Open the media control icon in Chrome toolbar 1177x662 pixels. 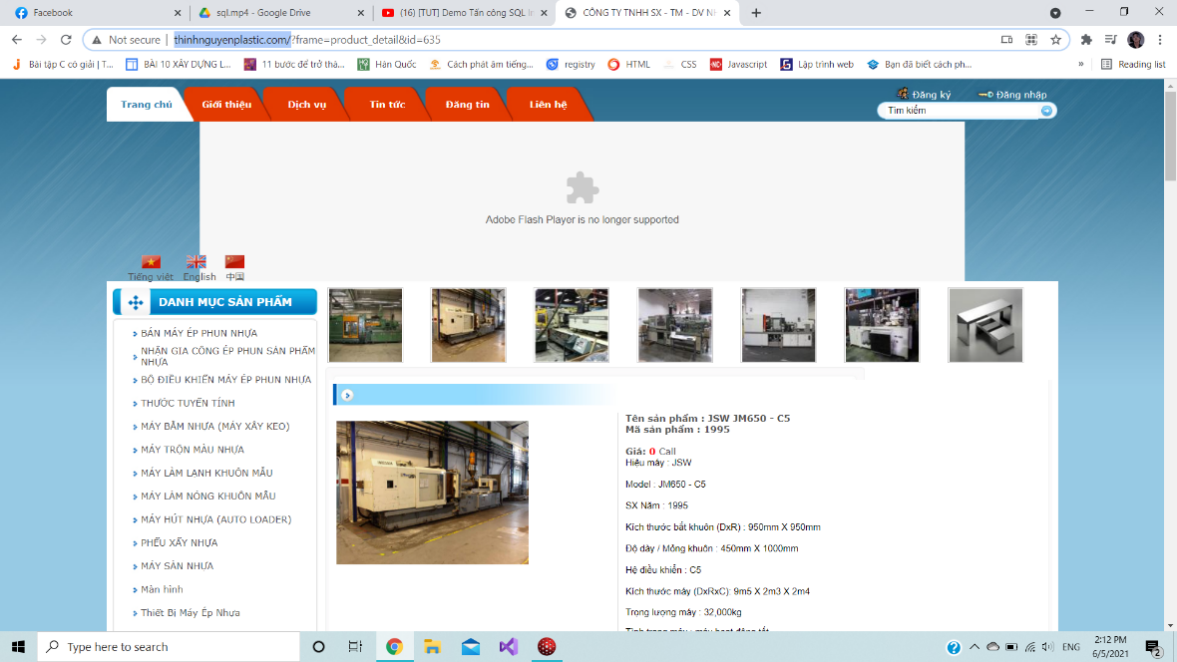tap(1111, 40)
